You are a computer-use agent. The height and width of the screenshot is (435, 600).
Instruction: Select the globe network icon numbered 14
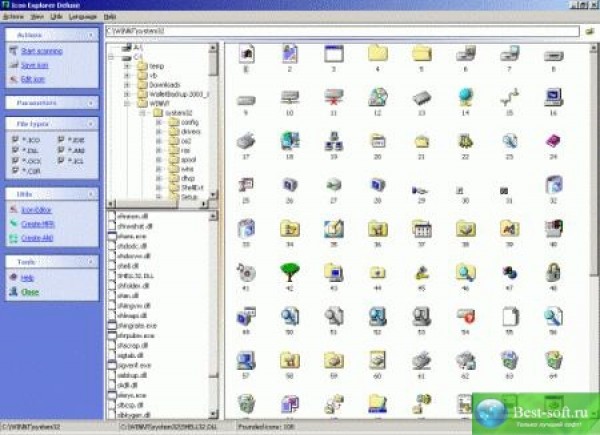click(466, 97)
